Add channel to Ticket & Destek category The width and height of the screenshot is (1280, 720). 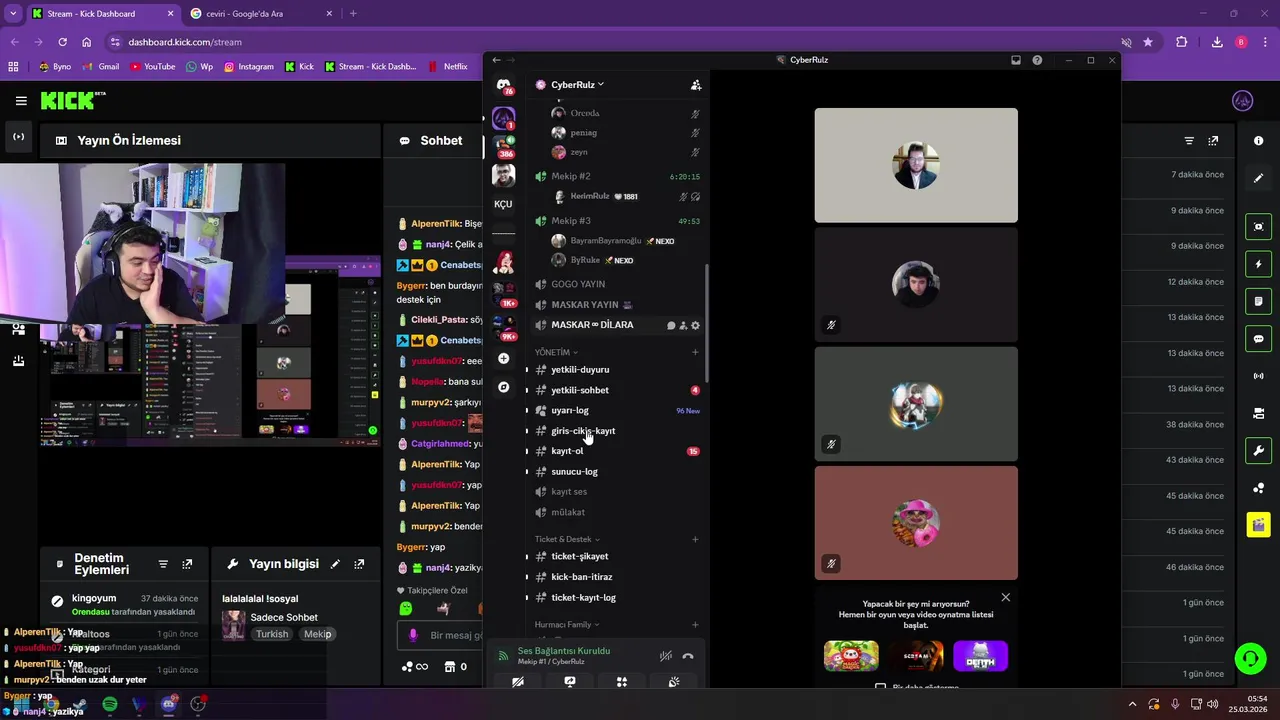pyautogui.click(x=696, y=540)
